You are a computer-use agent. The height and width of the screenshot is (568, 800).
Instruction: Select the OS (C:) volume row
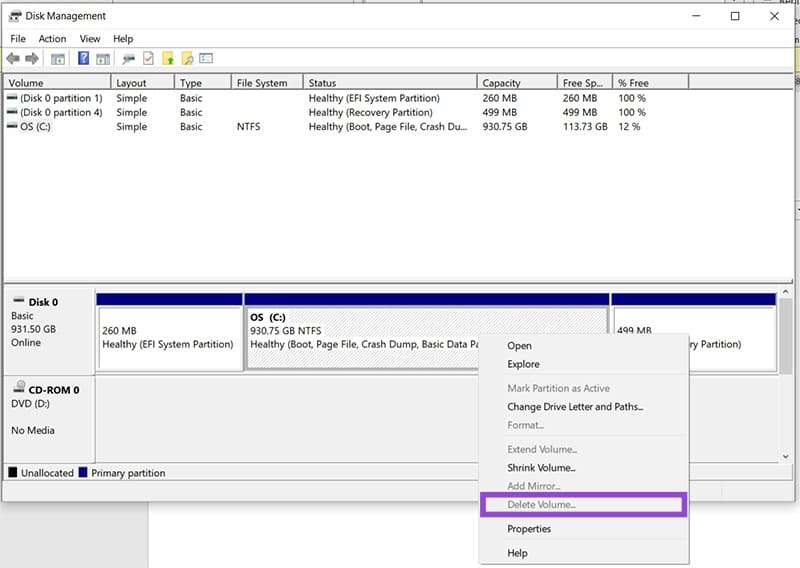tap(34, 127)
